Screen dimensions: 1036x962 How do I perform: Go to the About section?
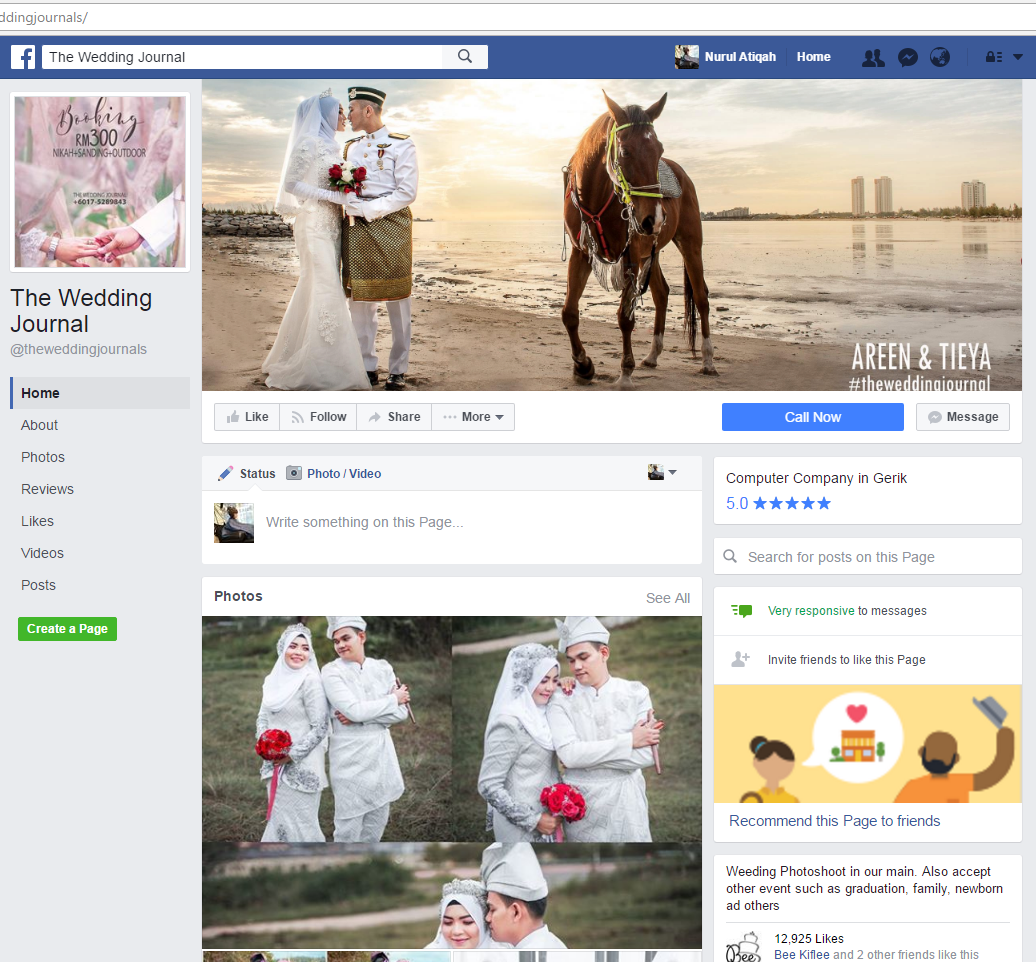tap(39, 425)
